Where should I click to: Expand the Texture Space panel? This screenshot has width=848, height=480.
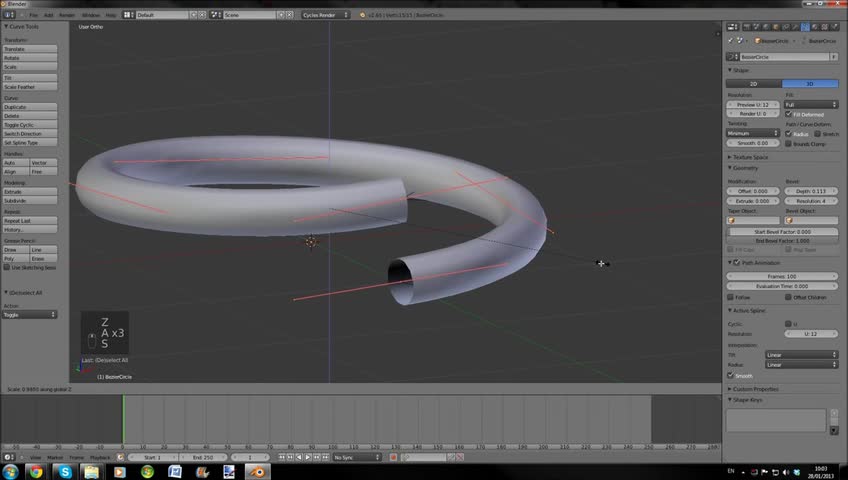(x=748, y=157)
